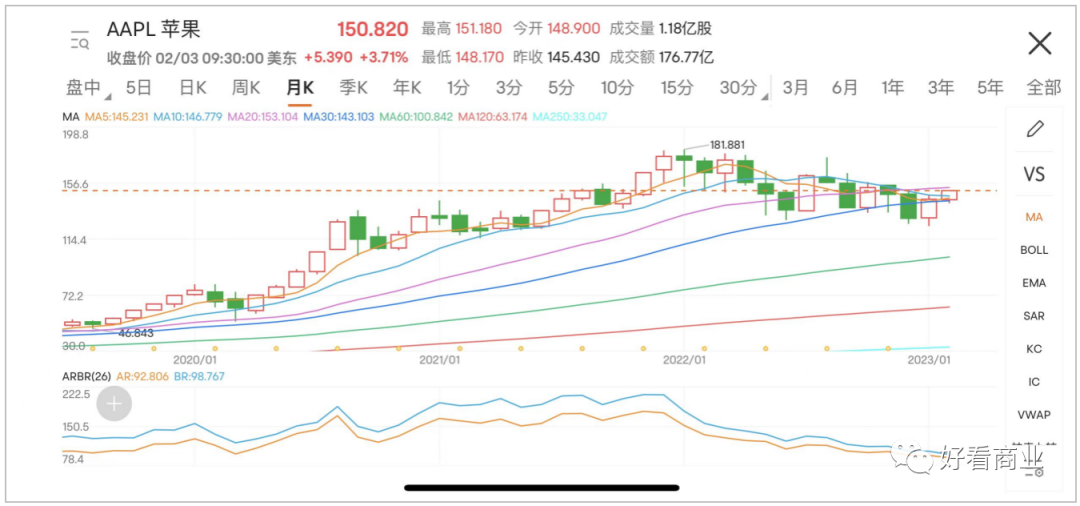Set range to 全部
Viewport: 1080px width, 506px height.
1044,87
